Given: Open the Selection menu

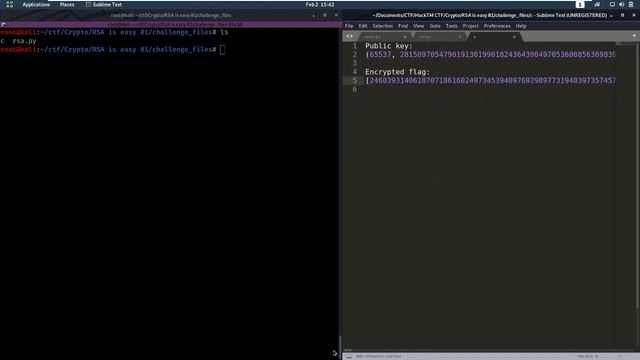Looking at the screenshot, I should [382, 26].
